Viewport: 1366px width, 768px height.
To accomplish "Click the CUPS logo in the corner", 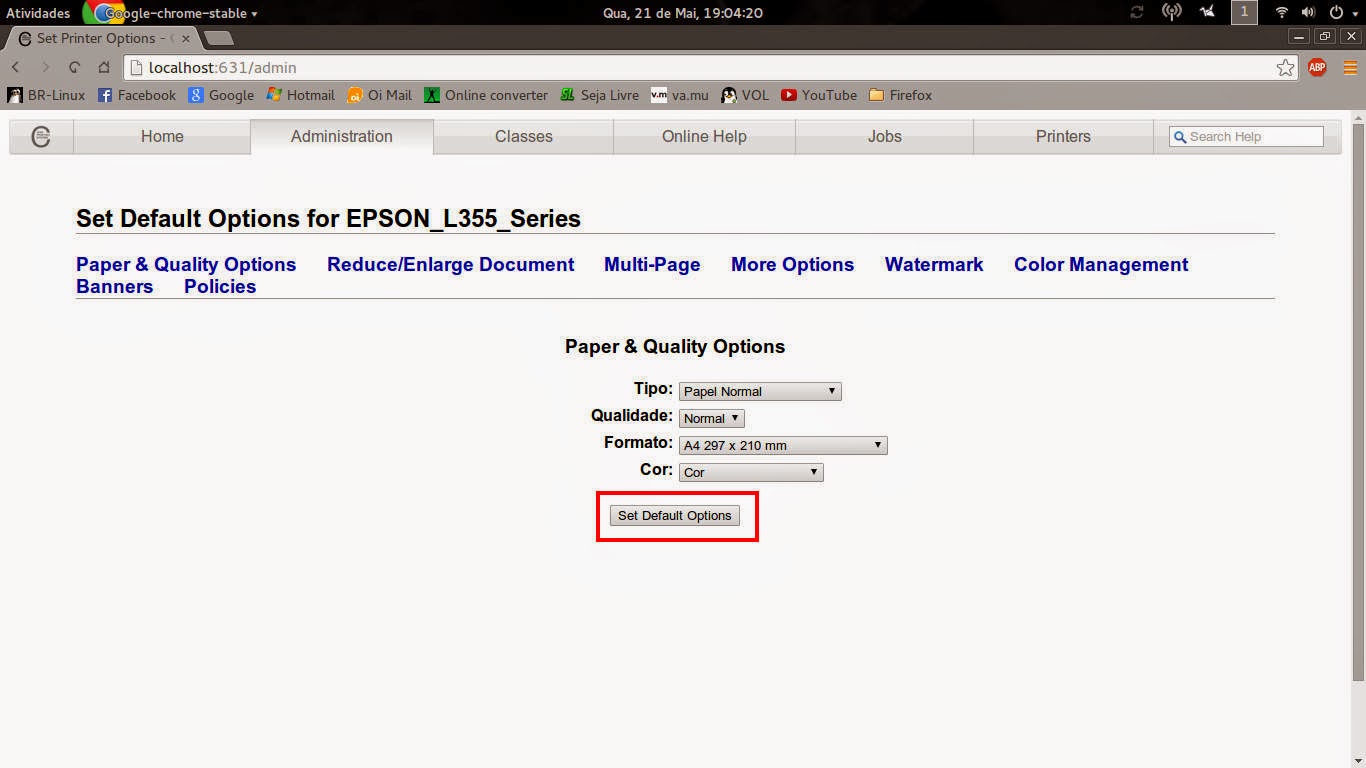I will pos(41,136).
